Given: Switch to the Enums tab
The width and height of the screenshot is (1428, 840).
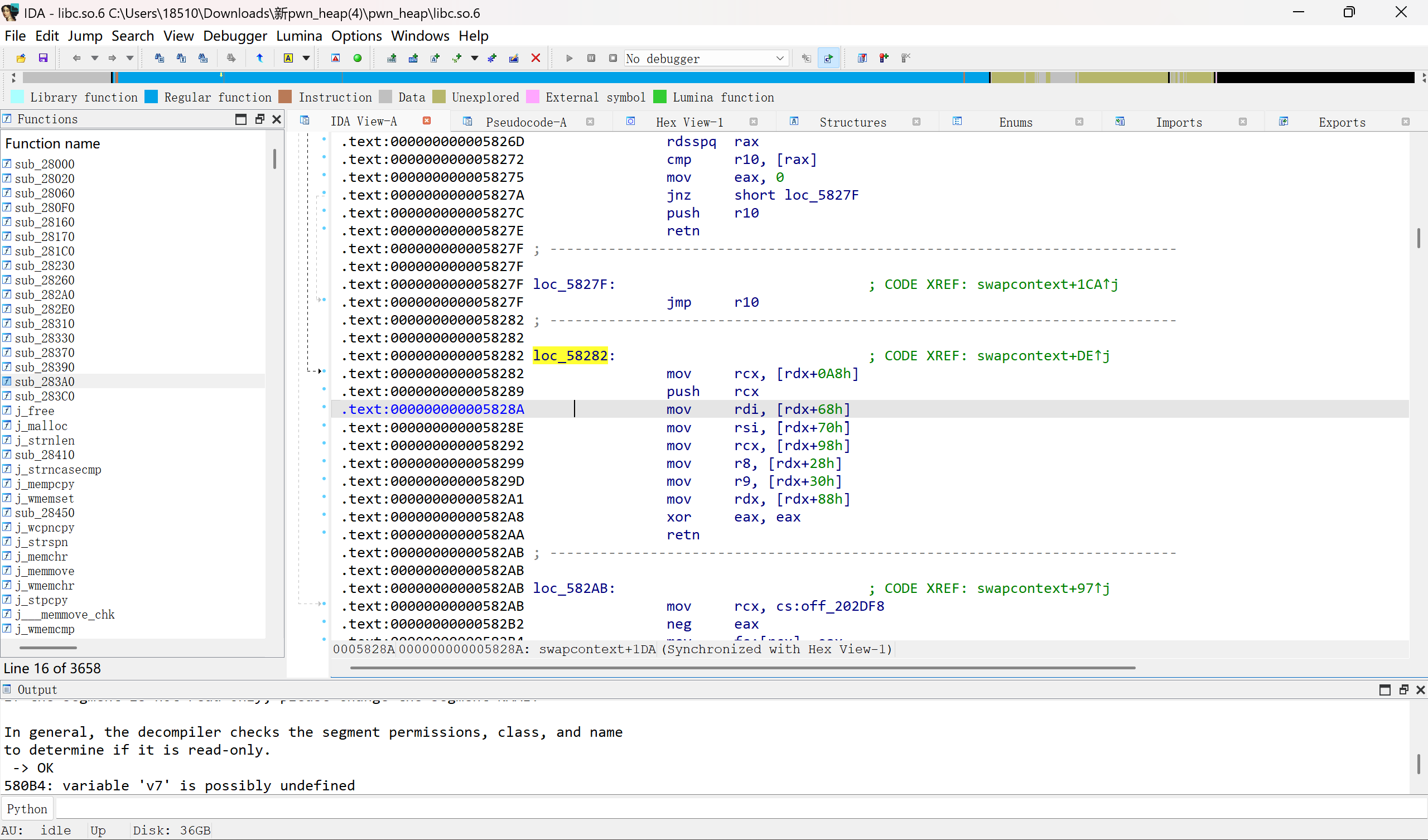Looking at the screenshot, I should [x=1015, y=122].
